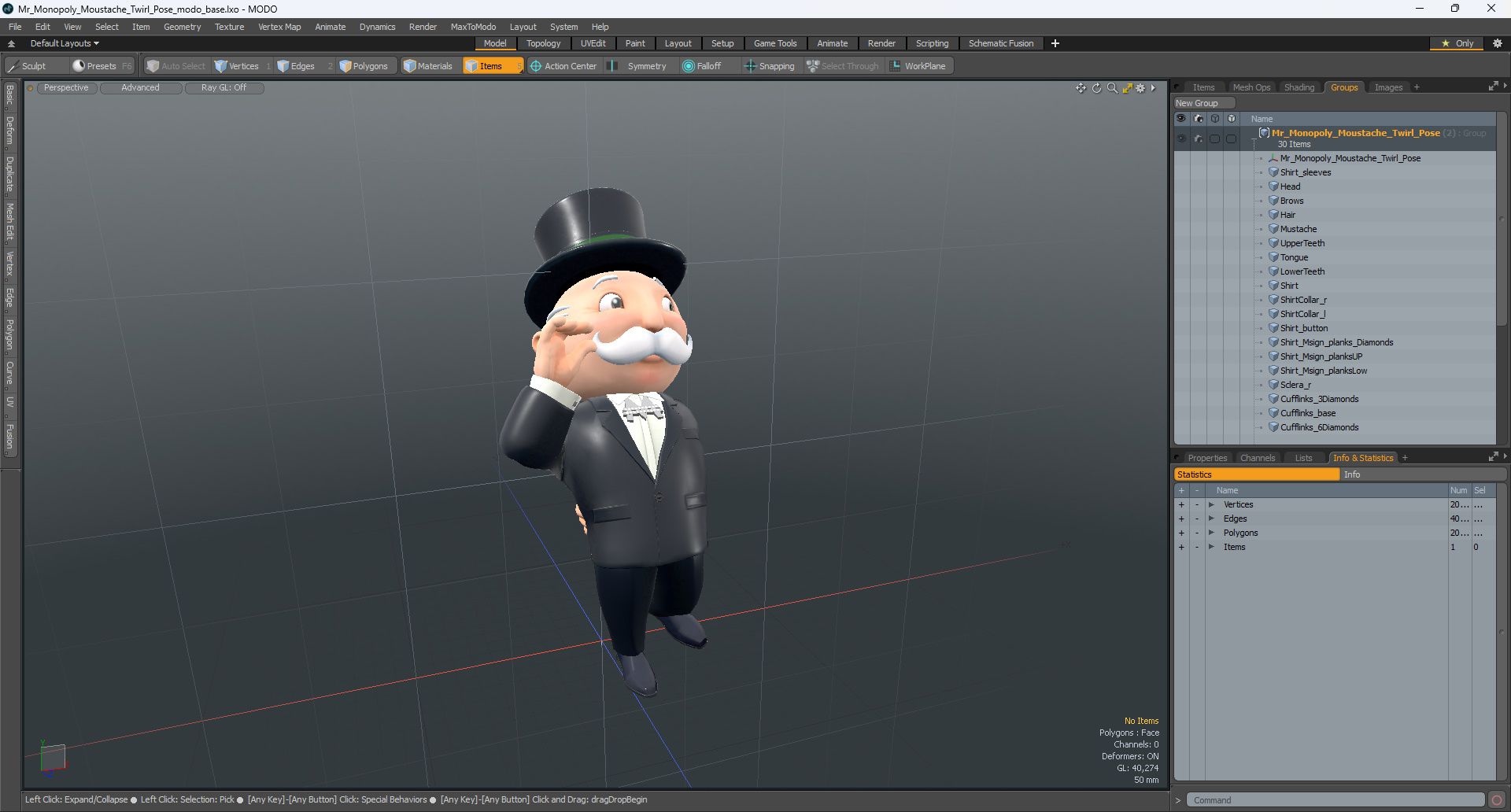Open the Default Layouts dropdown
This screenshot has width=1511, height=812.
click(x=65, y=43)
